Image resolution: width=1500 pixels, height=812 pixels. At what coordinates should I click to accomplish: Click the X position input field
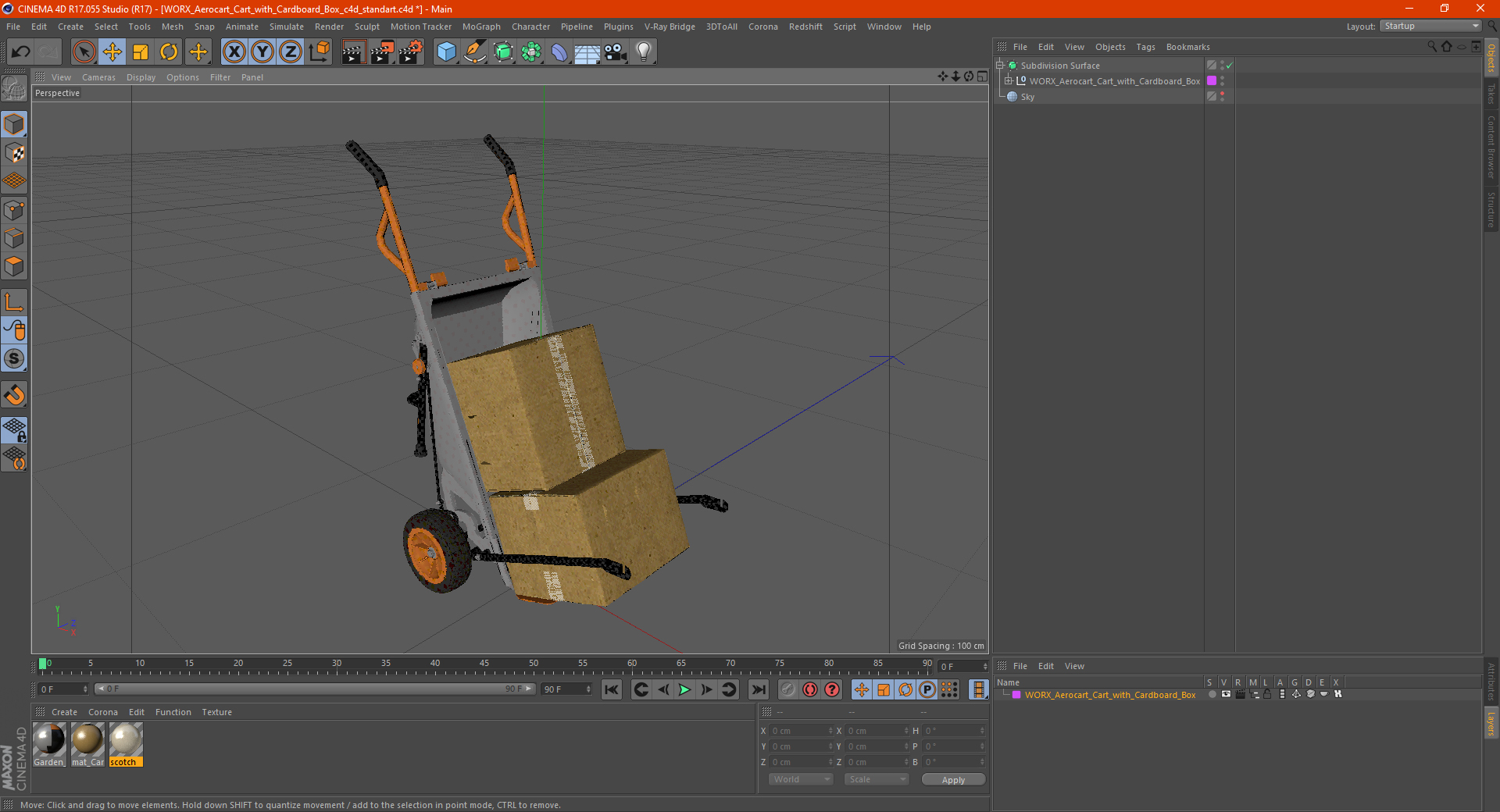coord(802,731)
